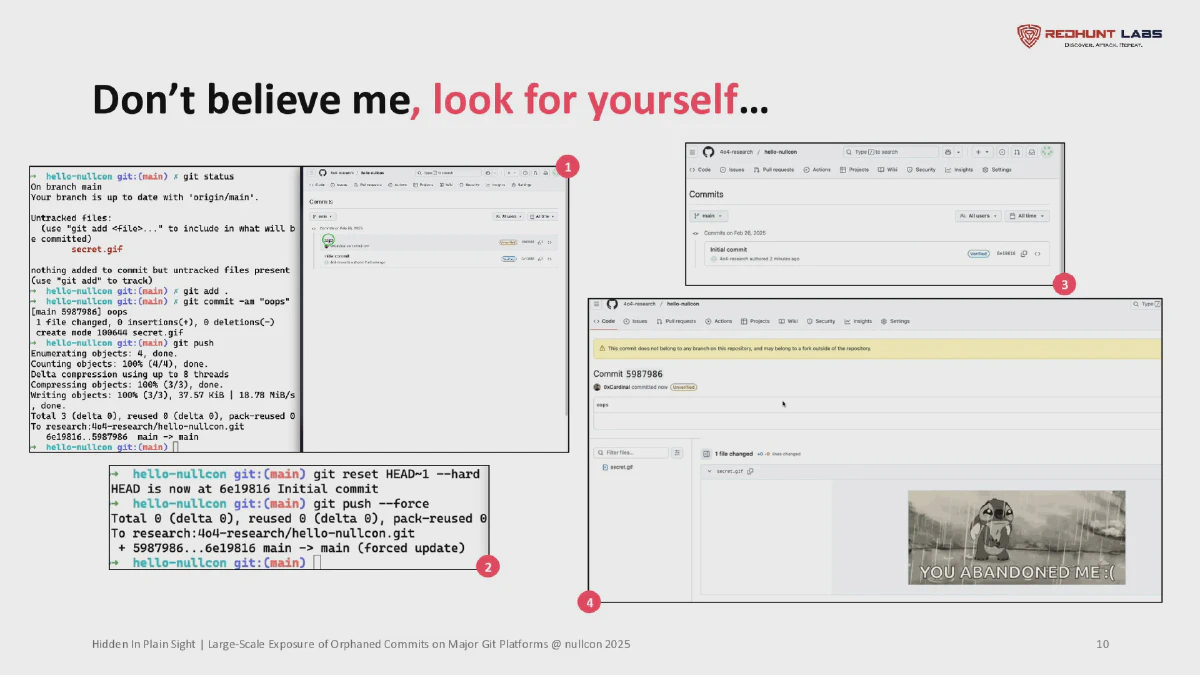Open the Pull requests tab in screenshot 3
The image size is (1200, 675).
[x=773, y=170]
